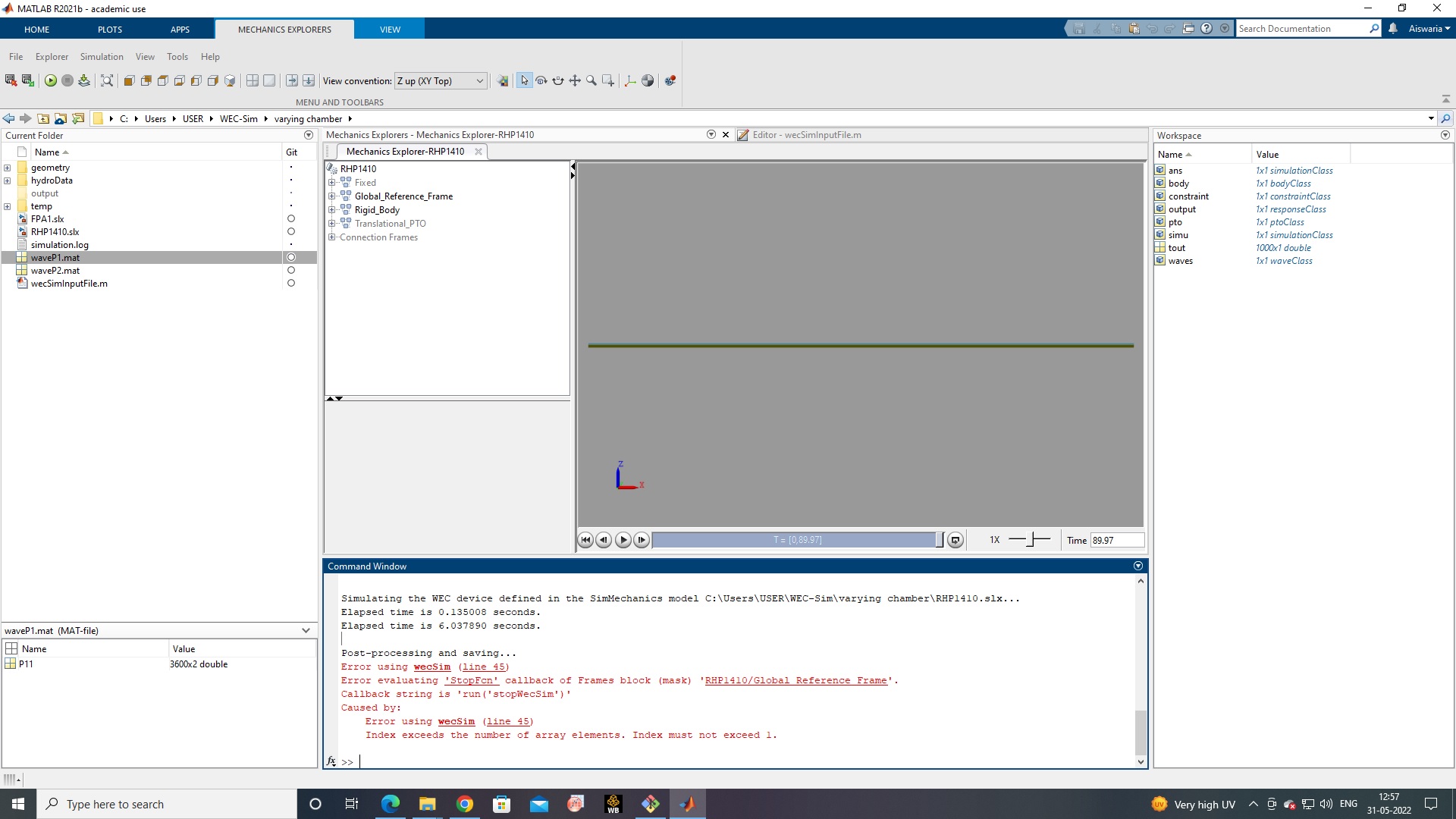Image resolution: width=1456 pixels, height=819 pixels.
Task: Adjust the 1X playback speed slider
Action: pyautogui.click(x=1030, y=540)
